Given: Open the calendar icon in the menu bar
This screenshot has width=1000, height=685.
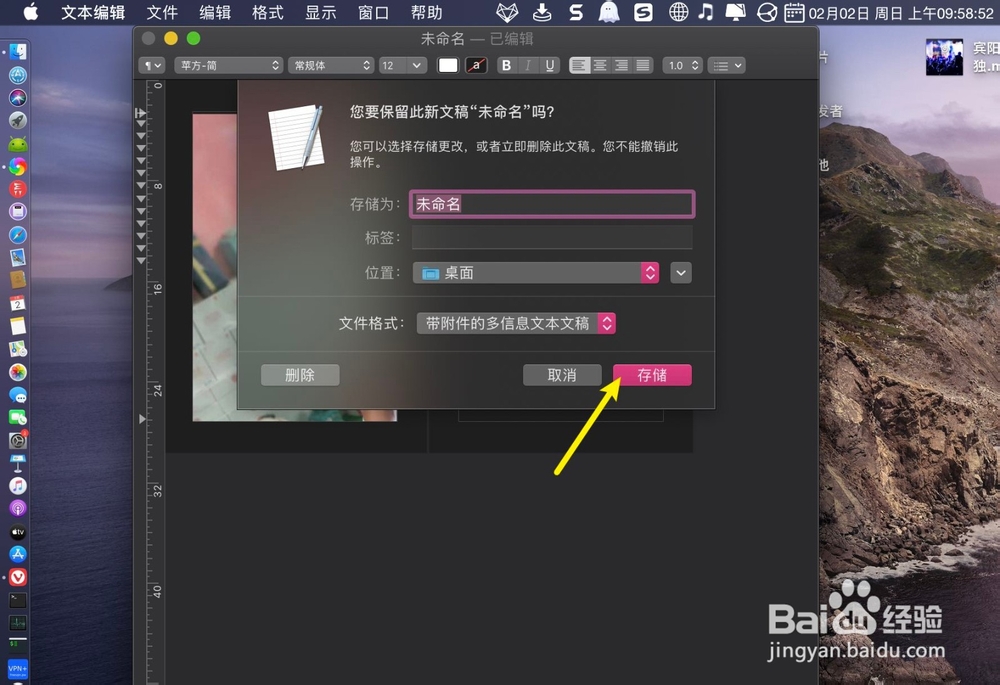Looking at the screenshot, I should pyautogui.click(x=795, y=12).
